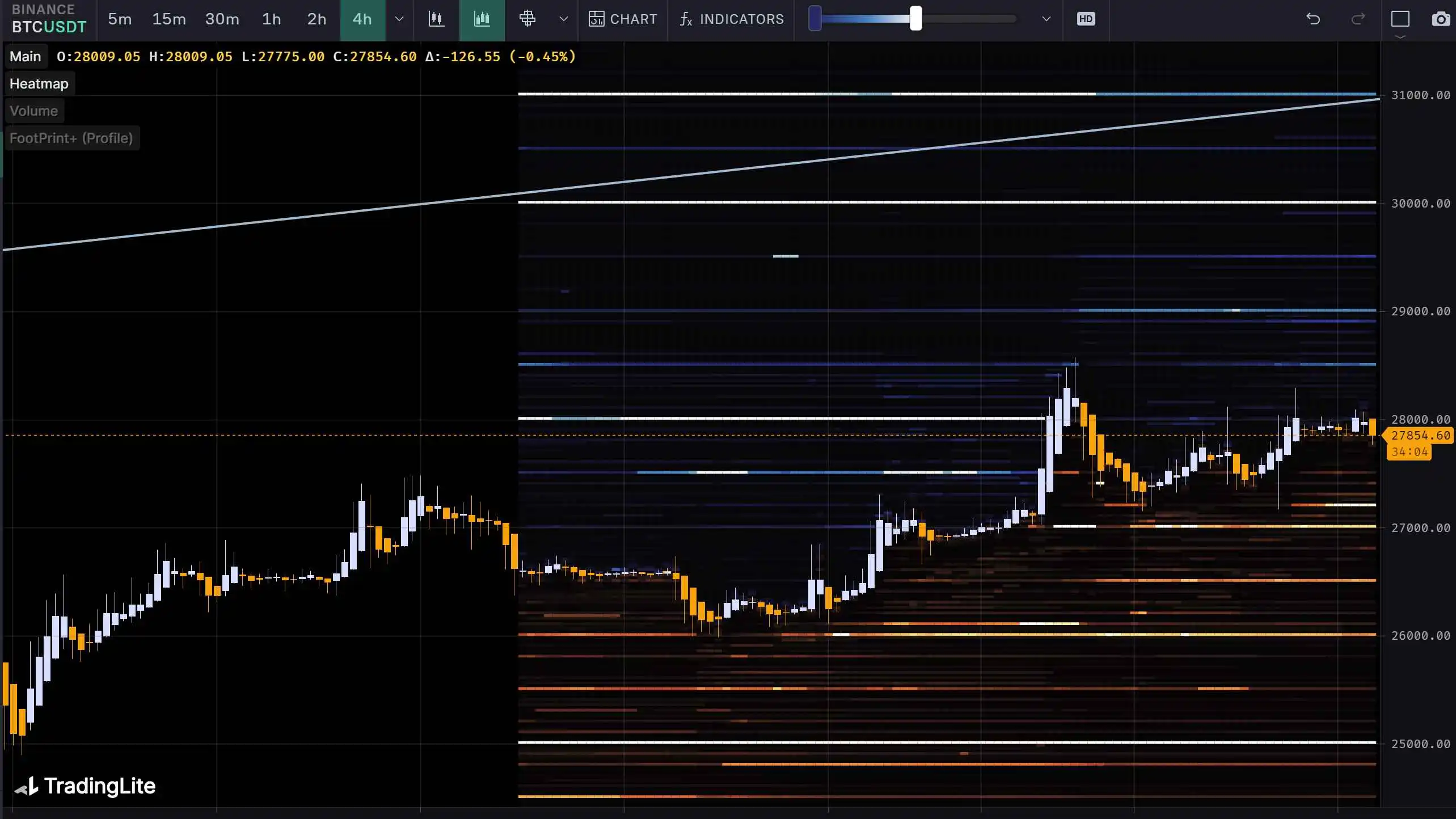
Task: Expand the timeframe dropdown after 4h
Action: (399, 19)
